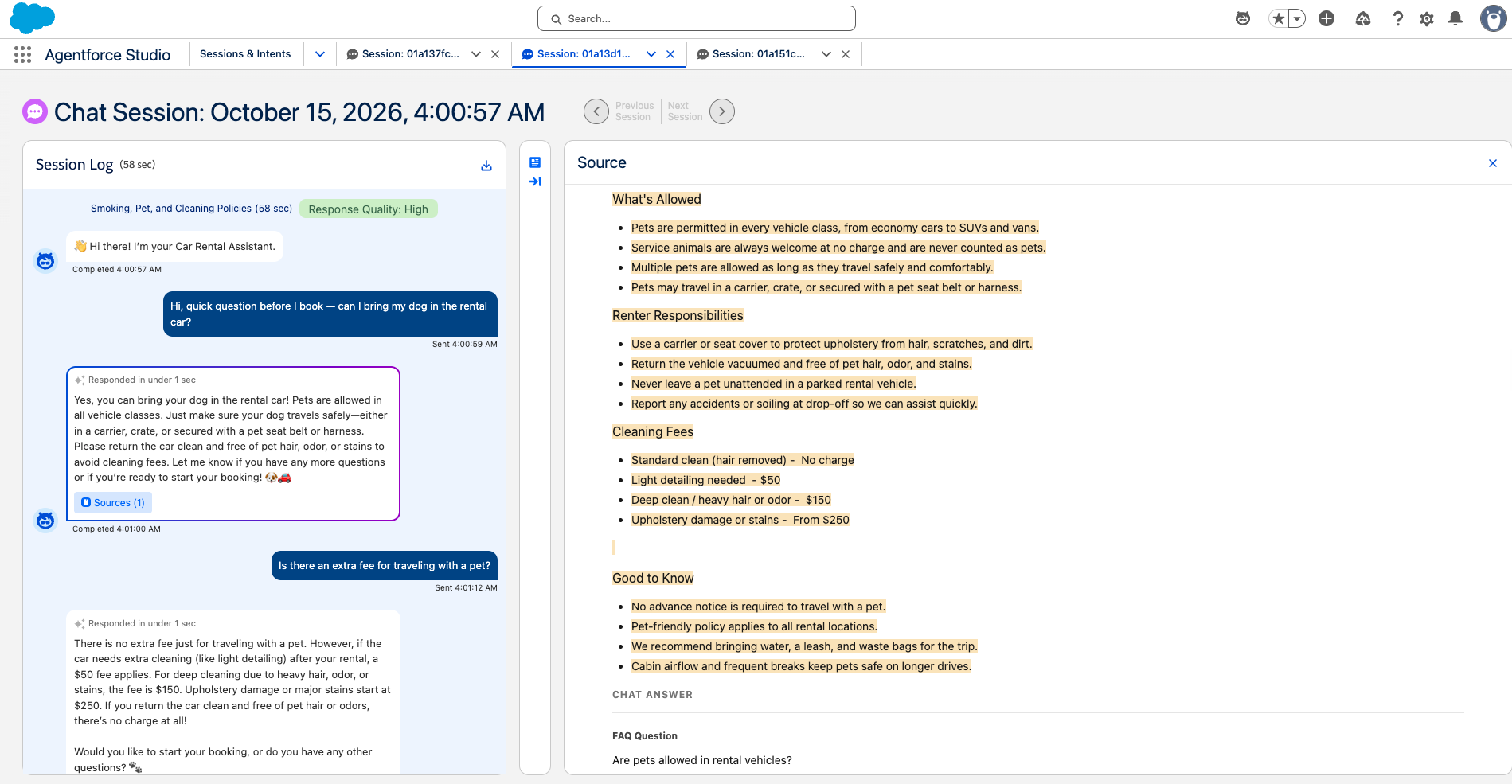Expand the Sessions & Intents navigation dropdown
The width and height of the screenshot is (1512, 784).
[320, 54]
